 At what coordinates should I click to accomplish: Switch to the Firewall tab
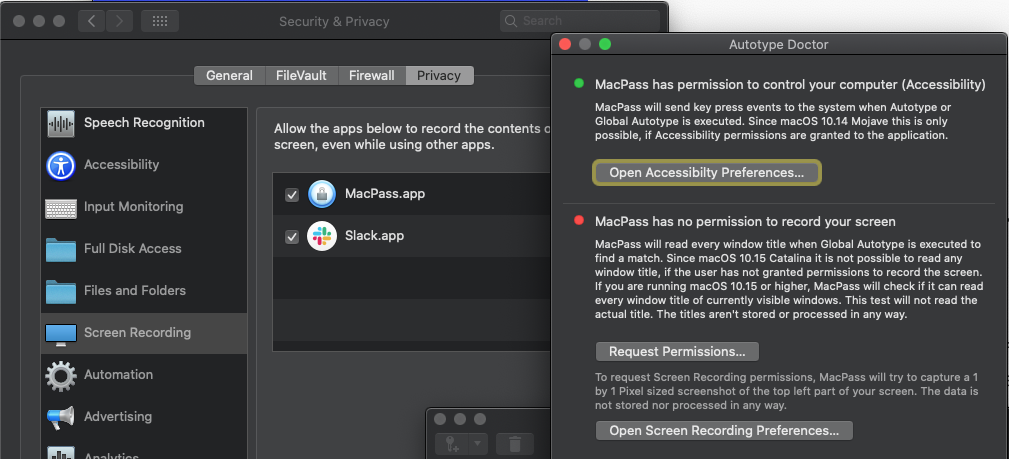click(x=371, y=76)
